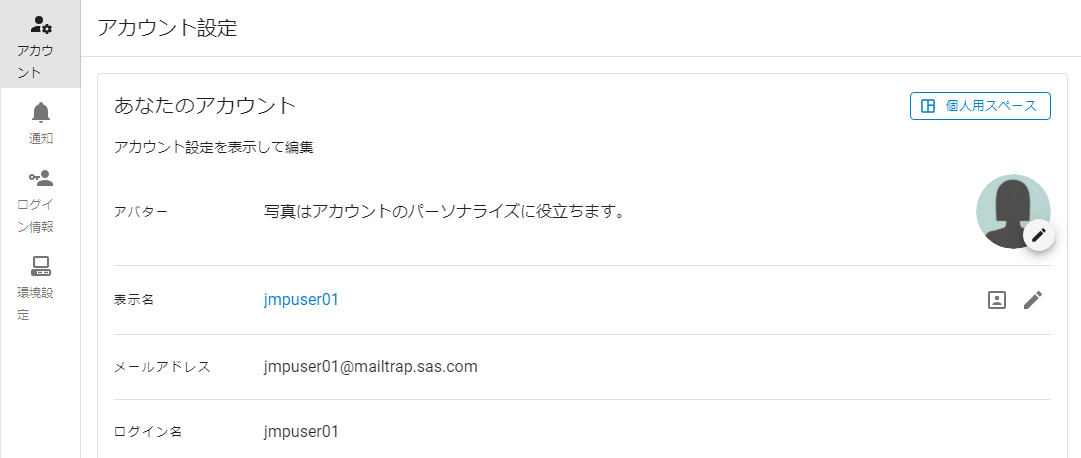Open the 個人用スペース button

[980, 106]
